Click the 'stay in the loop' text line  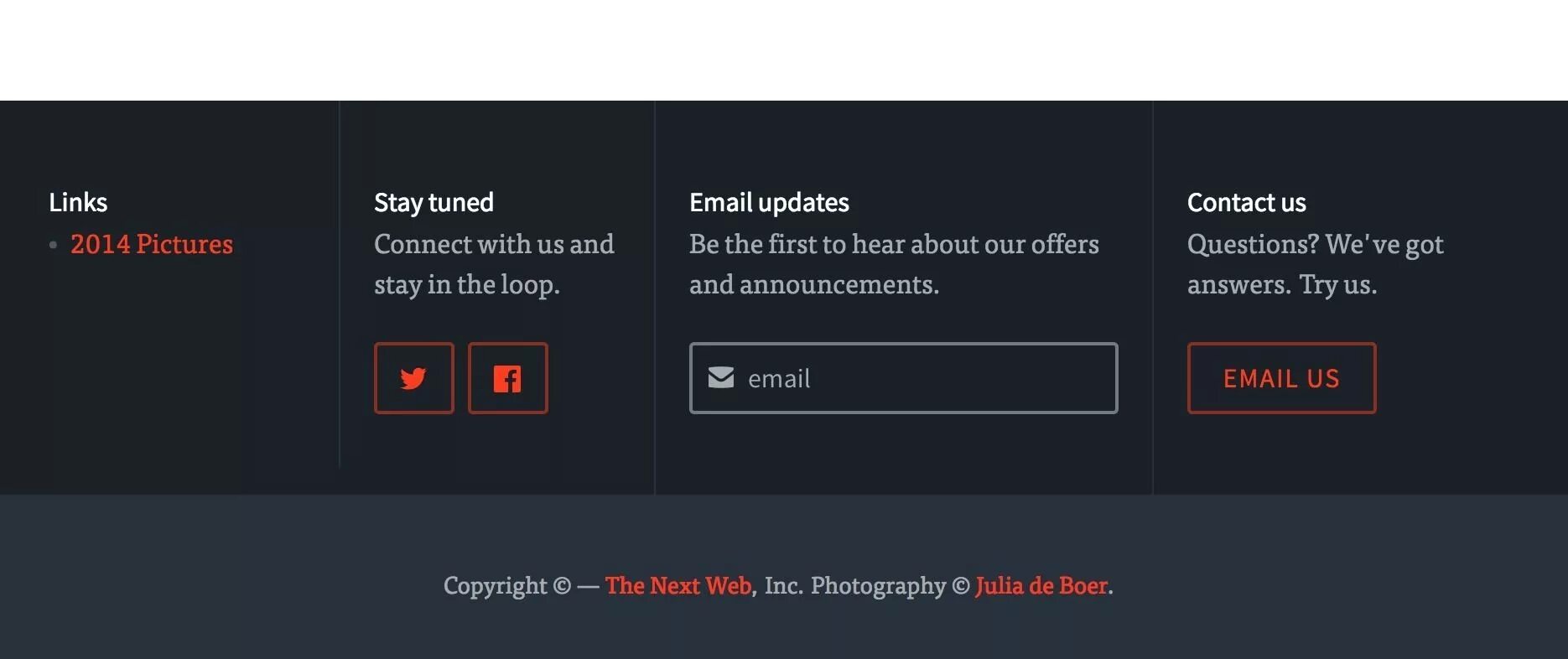click(x=466, y=284)
